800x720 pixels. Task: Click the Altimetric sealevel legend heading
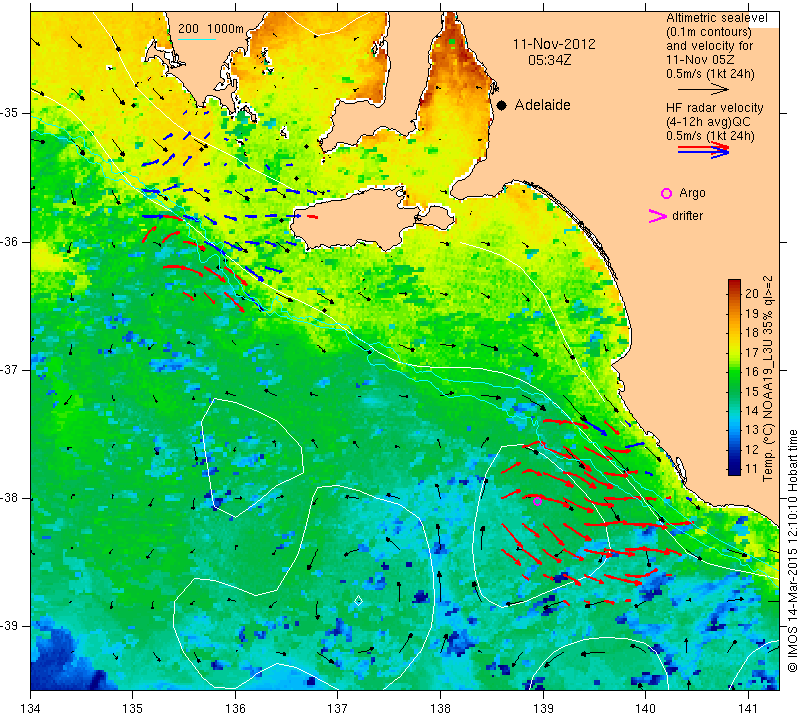click(716, 18)
